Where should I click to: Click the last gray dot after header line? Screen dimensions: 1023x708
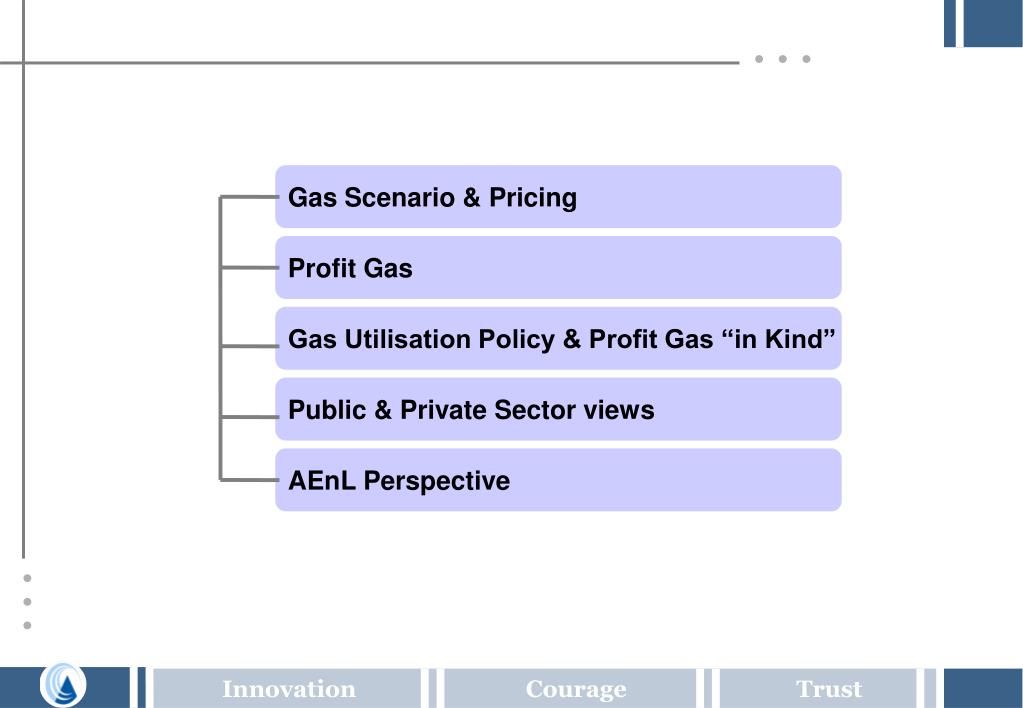click(806, 59)
